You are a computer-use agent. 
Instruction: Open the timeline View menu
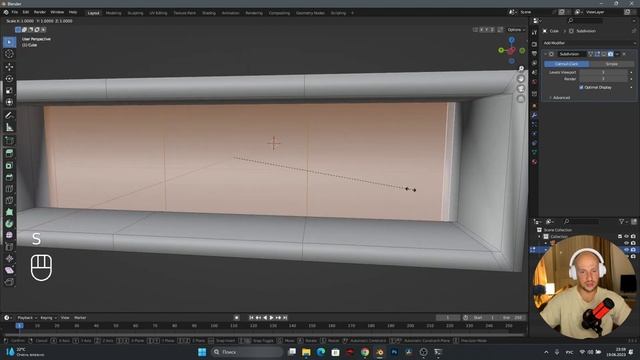pyautogui.click(x=65, y=318)
